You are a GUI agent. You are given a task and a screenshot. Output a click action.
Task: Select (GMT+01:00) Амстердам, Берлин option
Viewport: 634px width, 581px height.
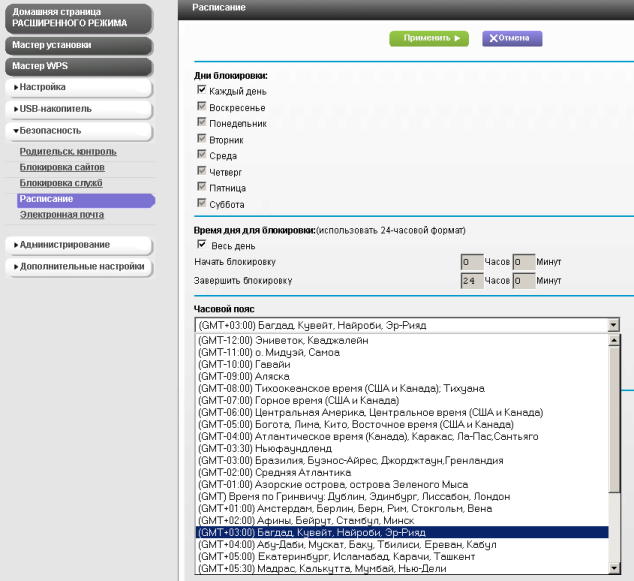coord(402,508)
